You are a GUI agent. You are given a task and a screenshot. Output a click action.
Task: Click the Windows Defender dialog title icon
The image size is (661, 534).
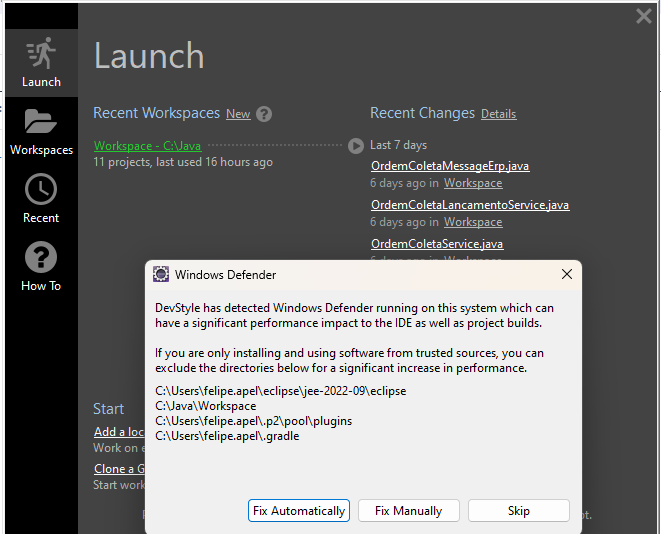tap(161, 274)
